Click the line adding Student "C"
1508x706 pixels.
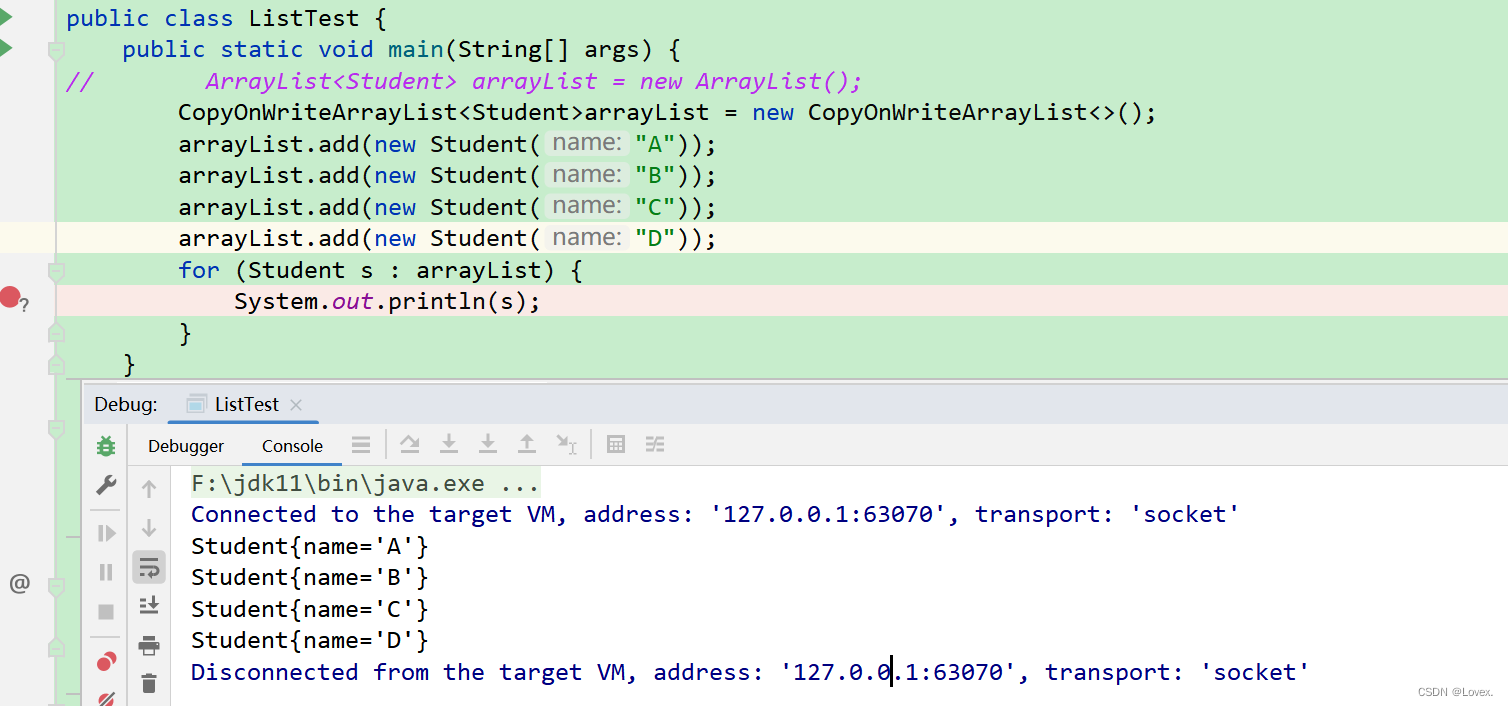pyautogui.click(x=447, y=207)
